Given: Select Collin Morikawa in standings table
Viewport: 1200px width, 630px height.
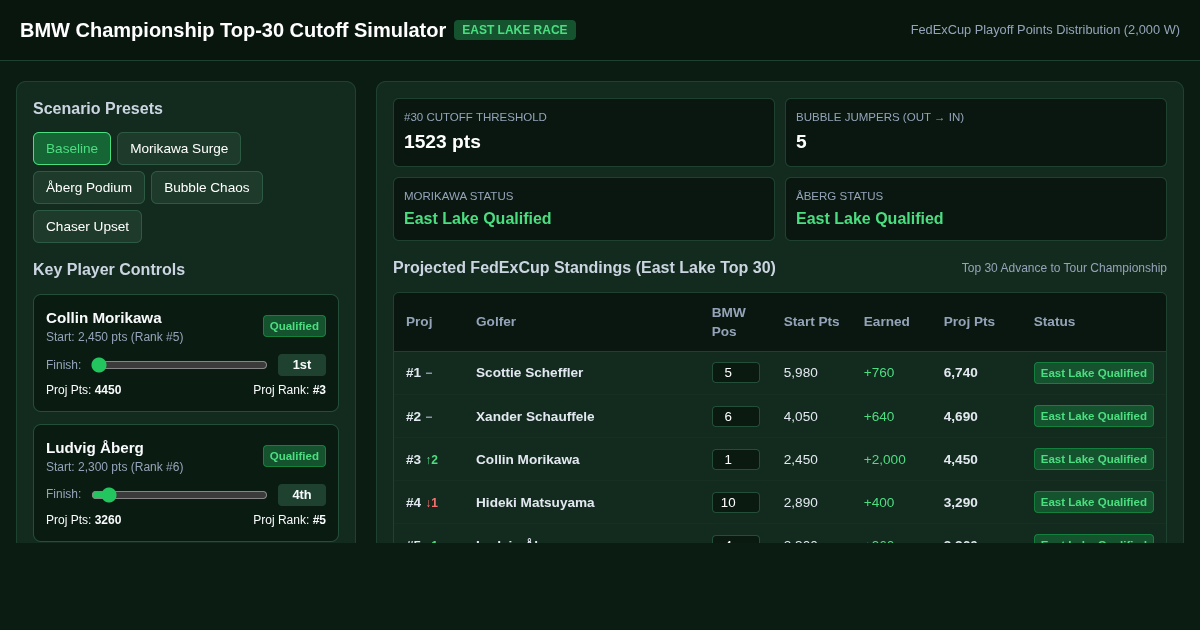Looking at the screenshot, I should coord(527,459).
